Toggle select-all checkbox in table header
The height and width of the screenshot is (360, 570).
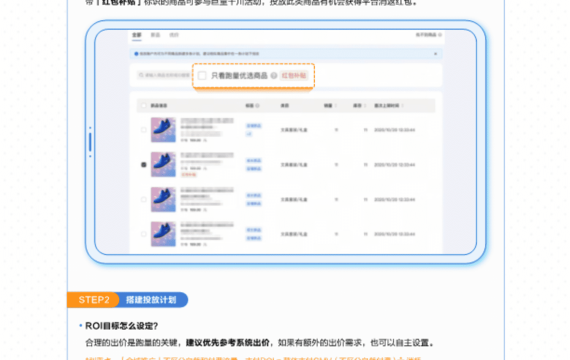click(144, 105)
